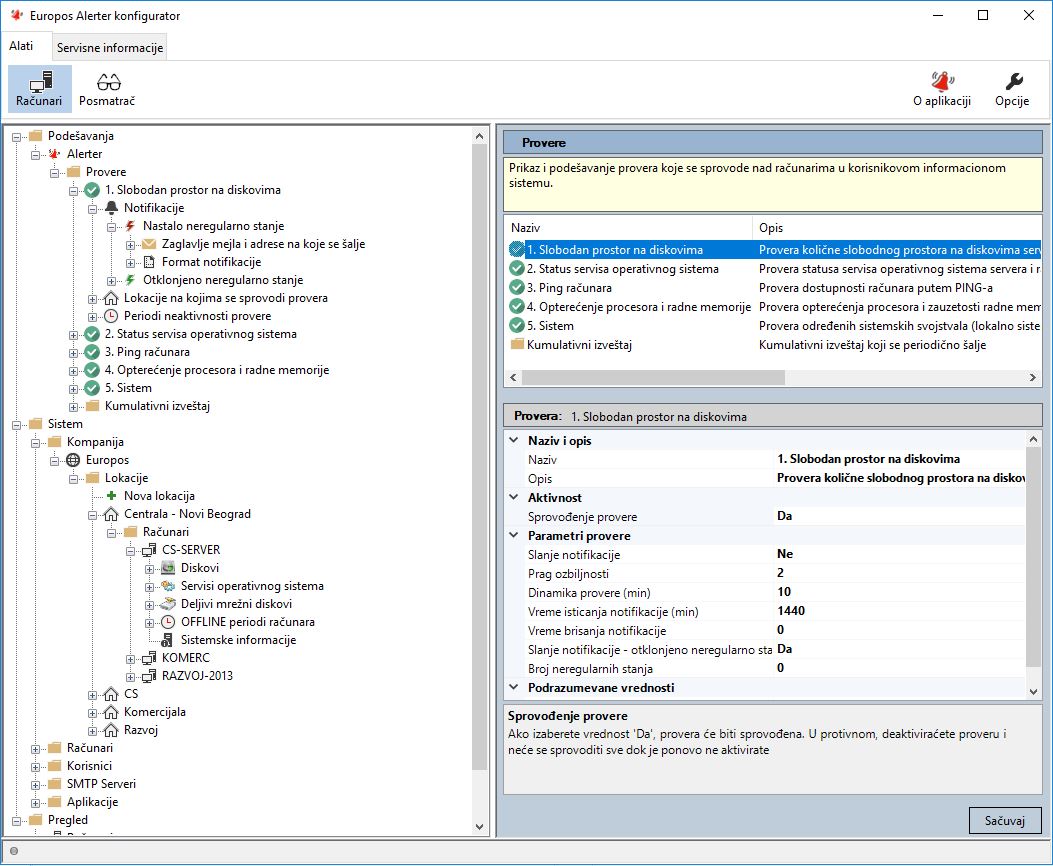The width and height of the screenshot is (1053, 866).
Task: Click the list horizontal scrollbar thumb
Action: tap(653, 377)
